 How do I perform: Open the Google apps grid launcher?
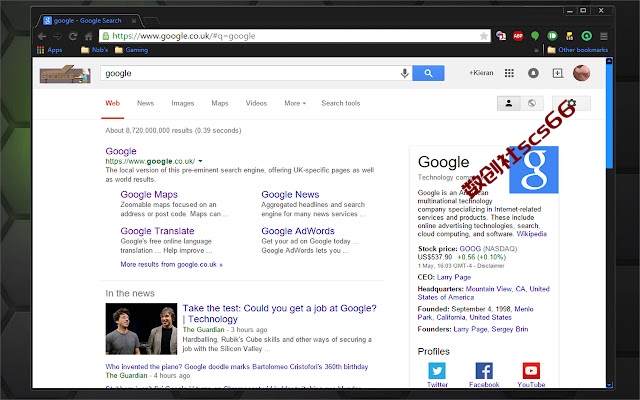pyautogui.click(x=509, y=73)
